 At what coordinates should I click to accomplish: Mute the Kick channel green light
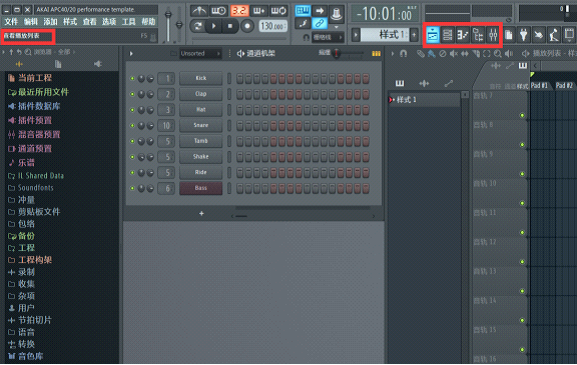tap(132, 78)
